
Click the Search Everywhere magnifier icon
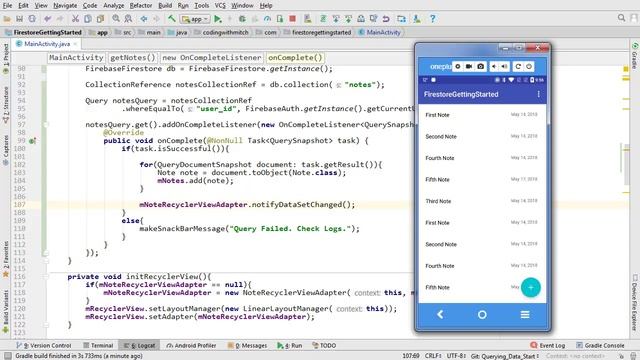[621, 18]
